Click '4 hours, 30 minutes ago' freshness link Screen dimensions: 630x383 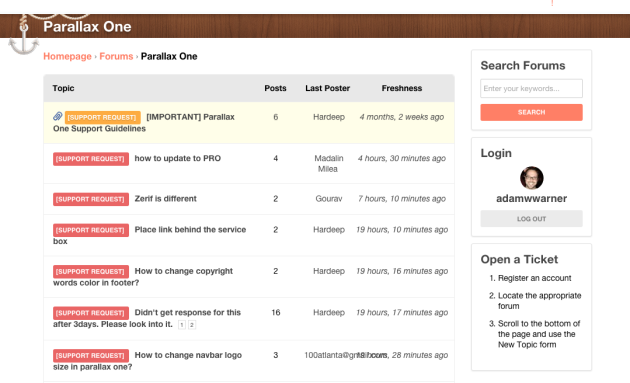coord(402,158)
